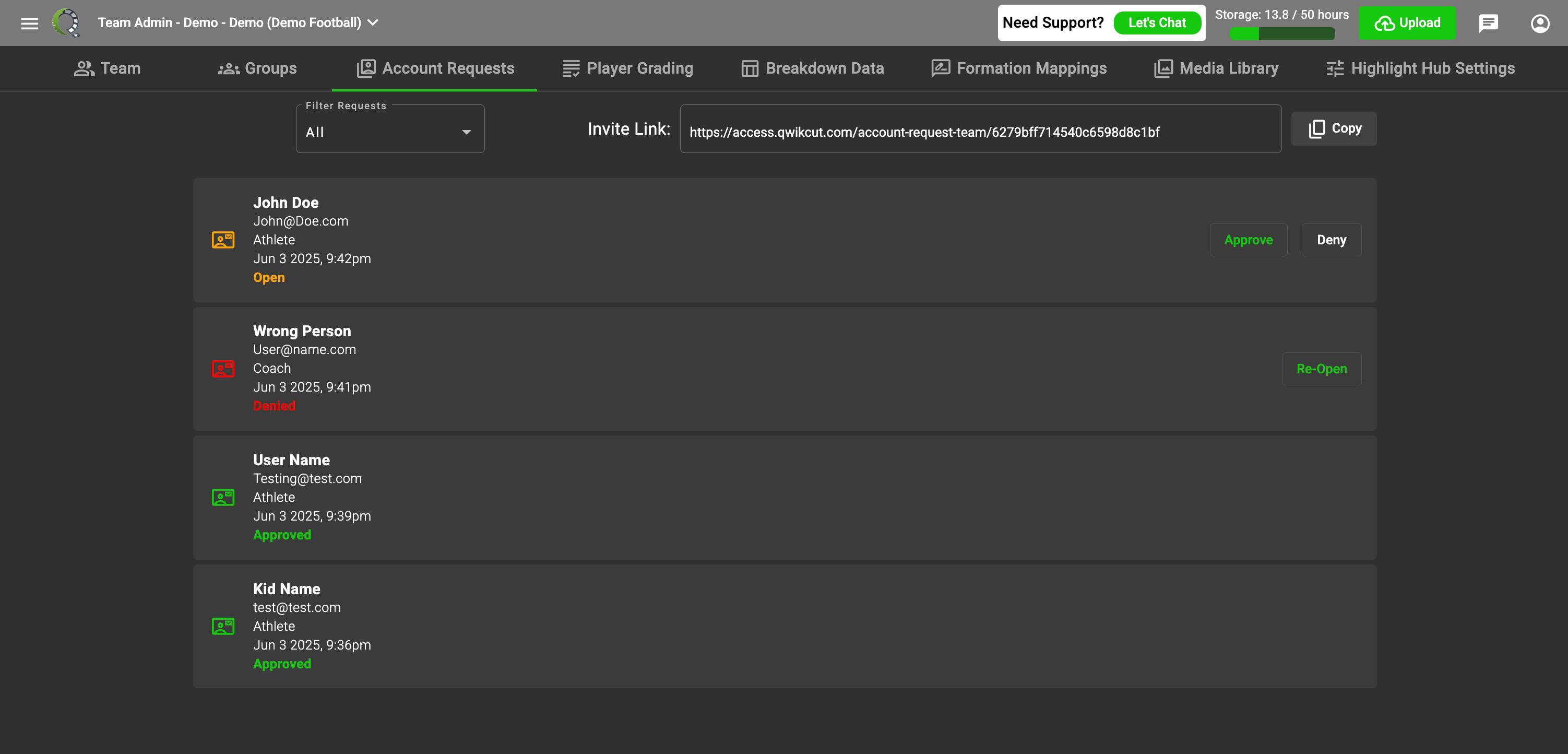The image size is (1568, 754).
Task: Switch to the Team tab
Action: (x=107, y=68)
